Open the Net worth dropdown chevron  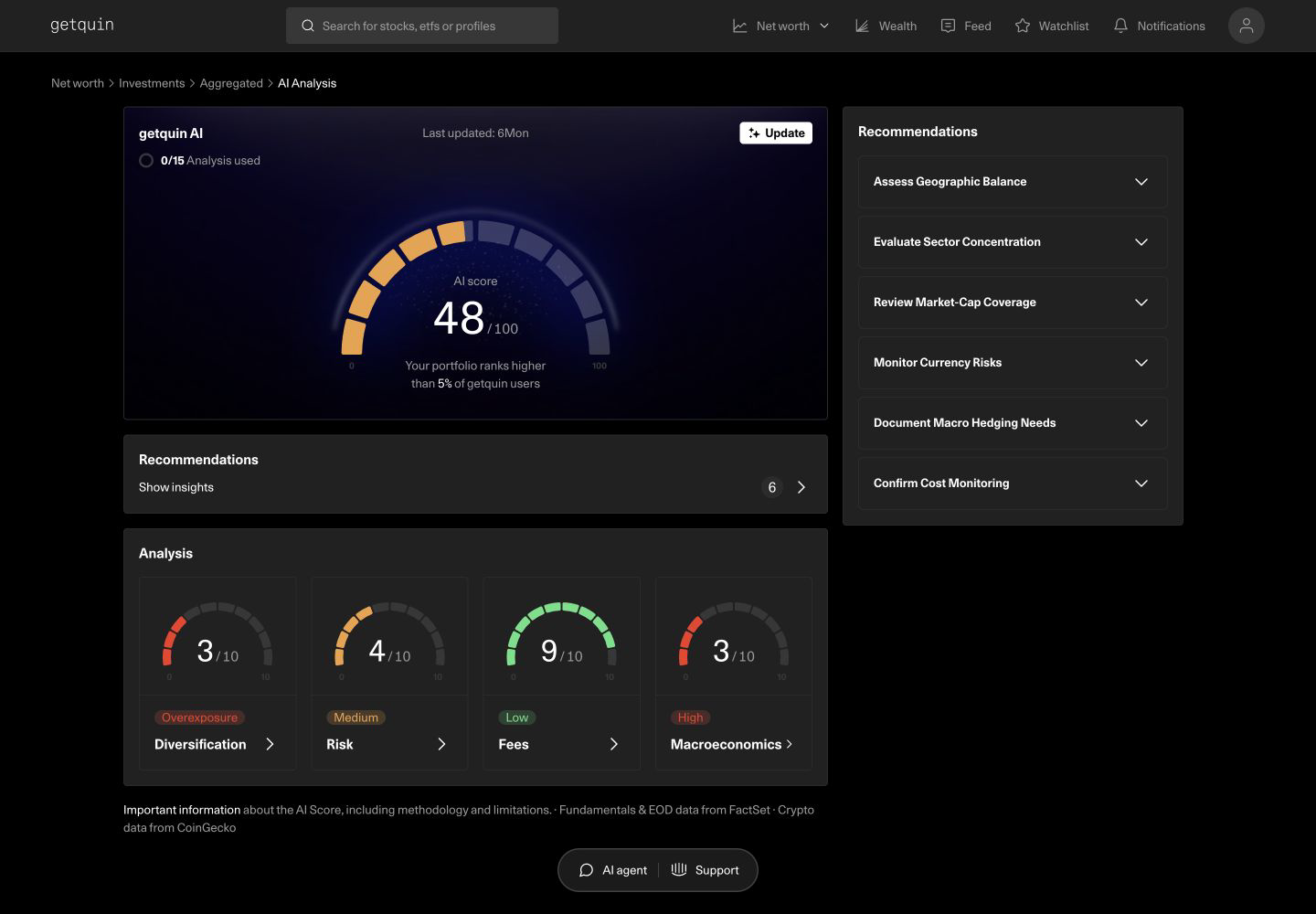click(x=824, y=26)
